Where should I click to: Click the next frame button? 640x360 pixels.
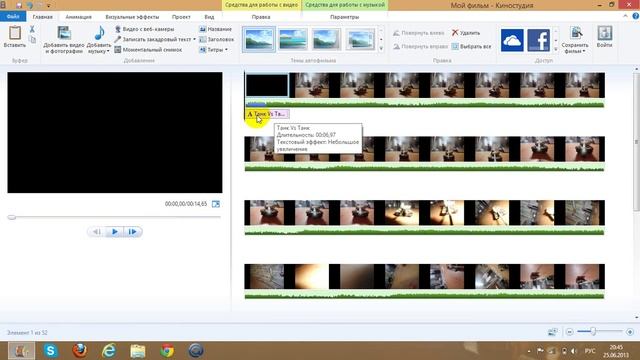[x=133, y=232]
